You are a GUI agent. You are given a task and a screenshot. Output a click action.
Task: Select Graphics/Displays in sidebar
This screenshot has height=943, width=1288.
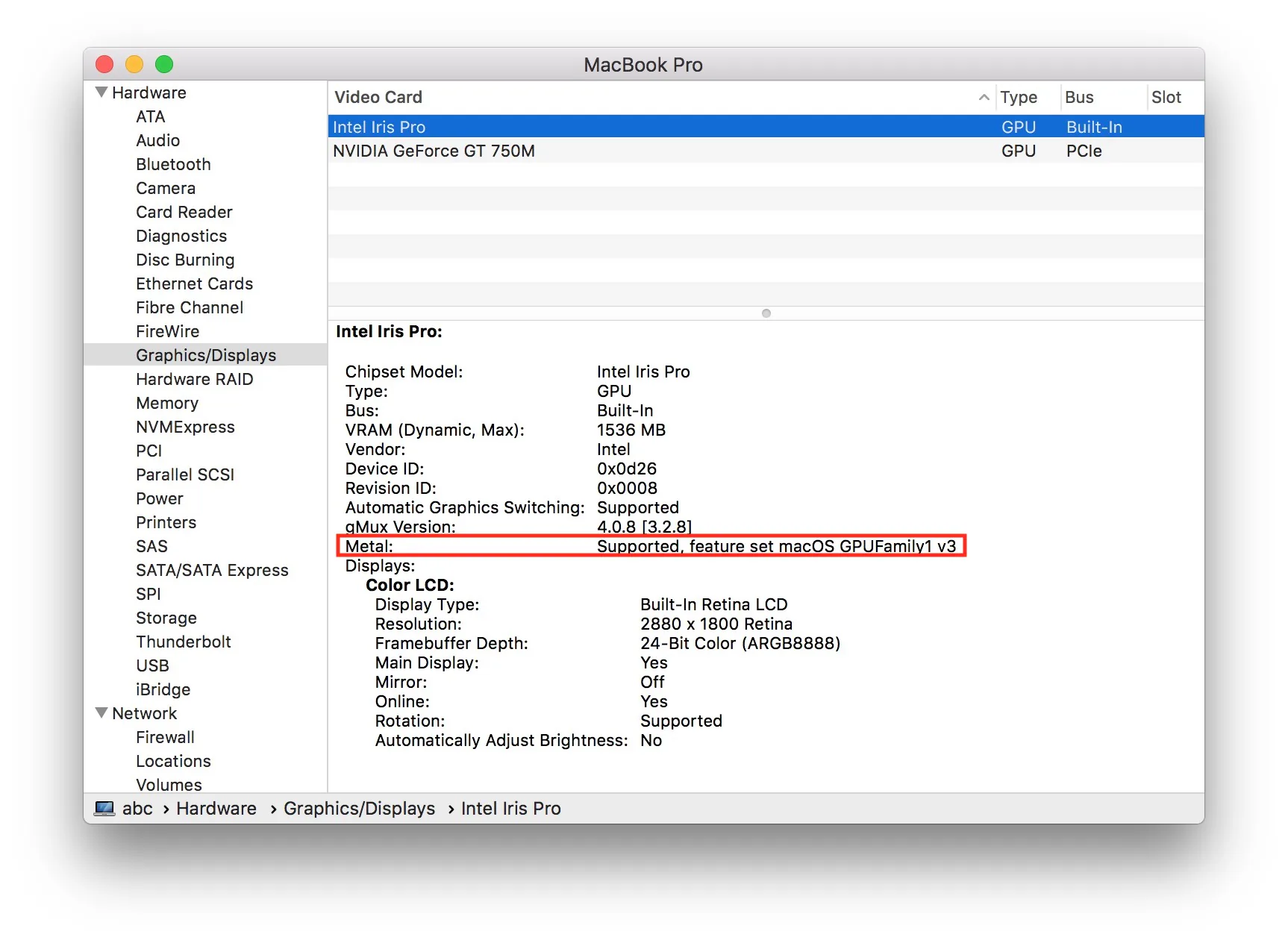205,355
